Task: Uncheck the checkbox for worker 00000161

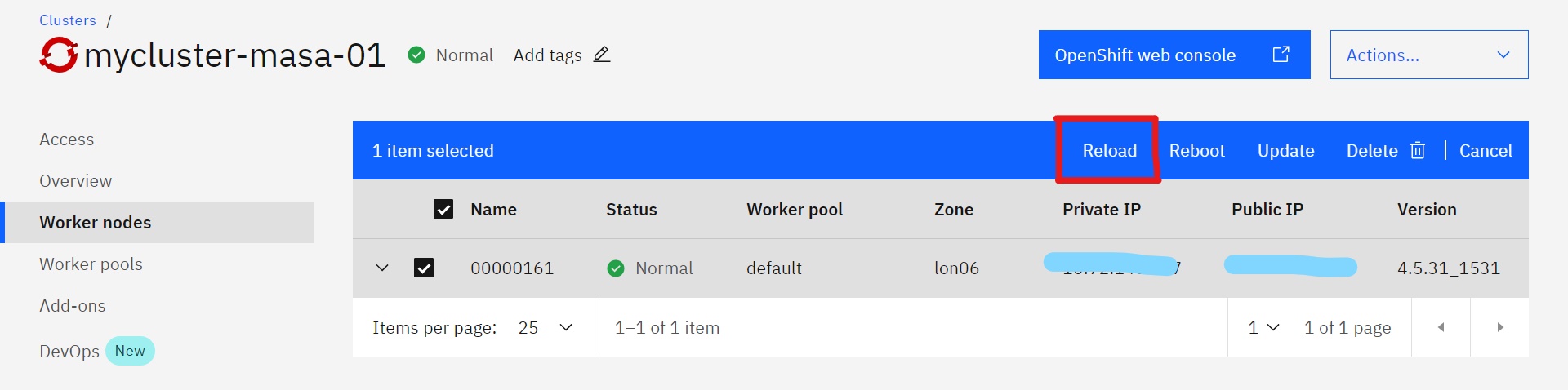Action: point(424,268)
